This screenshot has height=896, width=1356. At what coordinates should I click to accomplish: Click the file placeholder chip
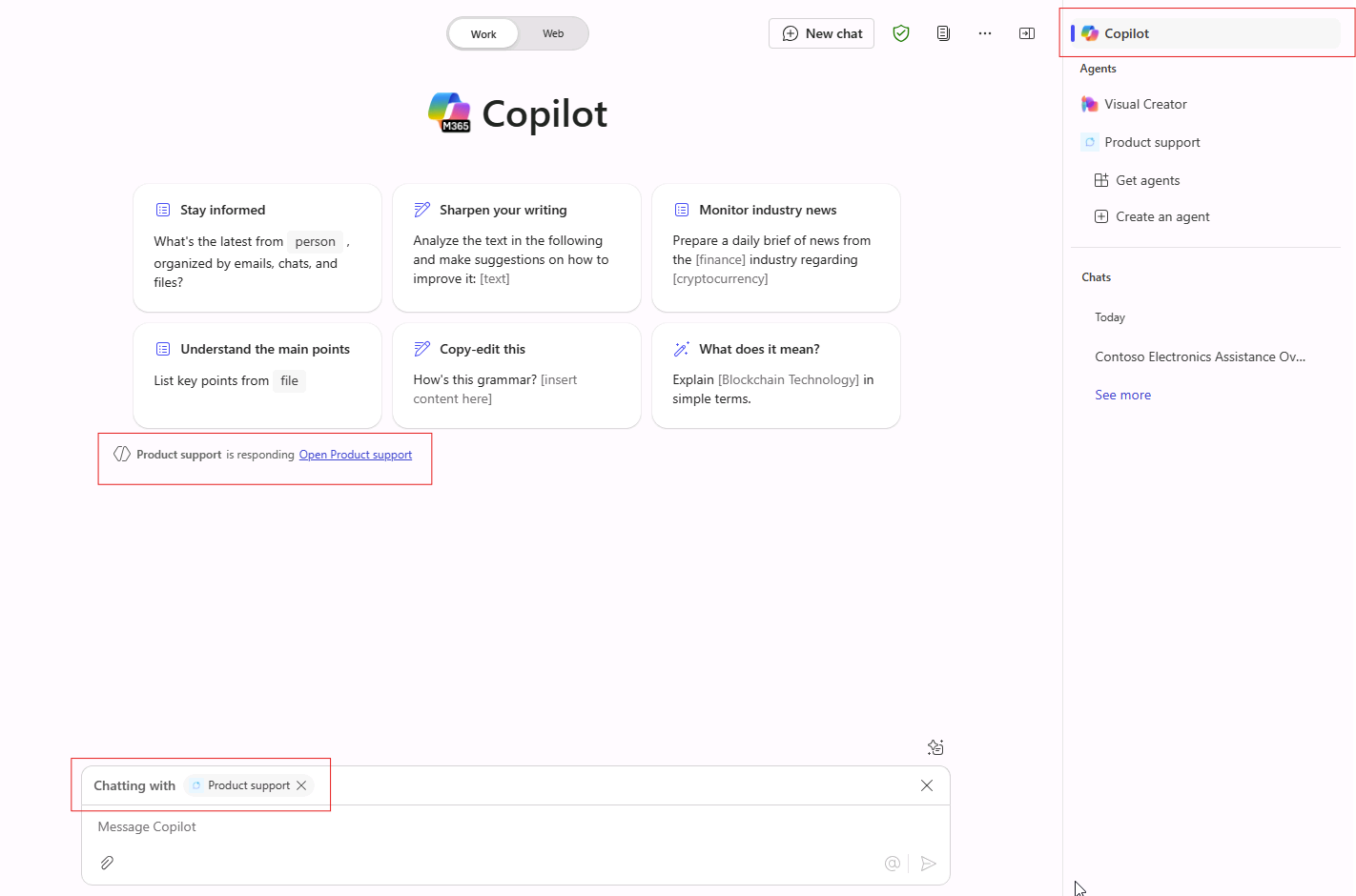click(x=289, y=381)
